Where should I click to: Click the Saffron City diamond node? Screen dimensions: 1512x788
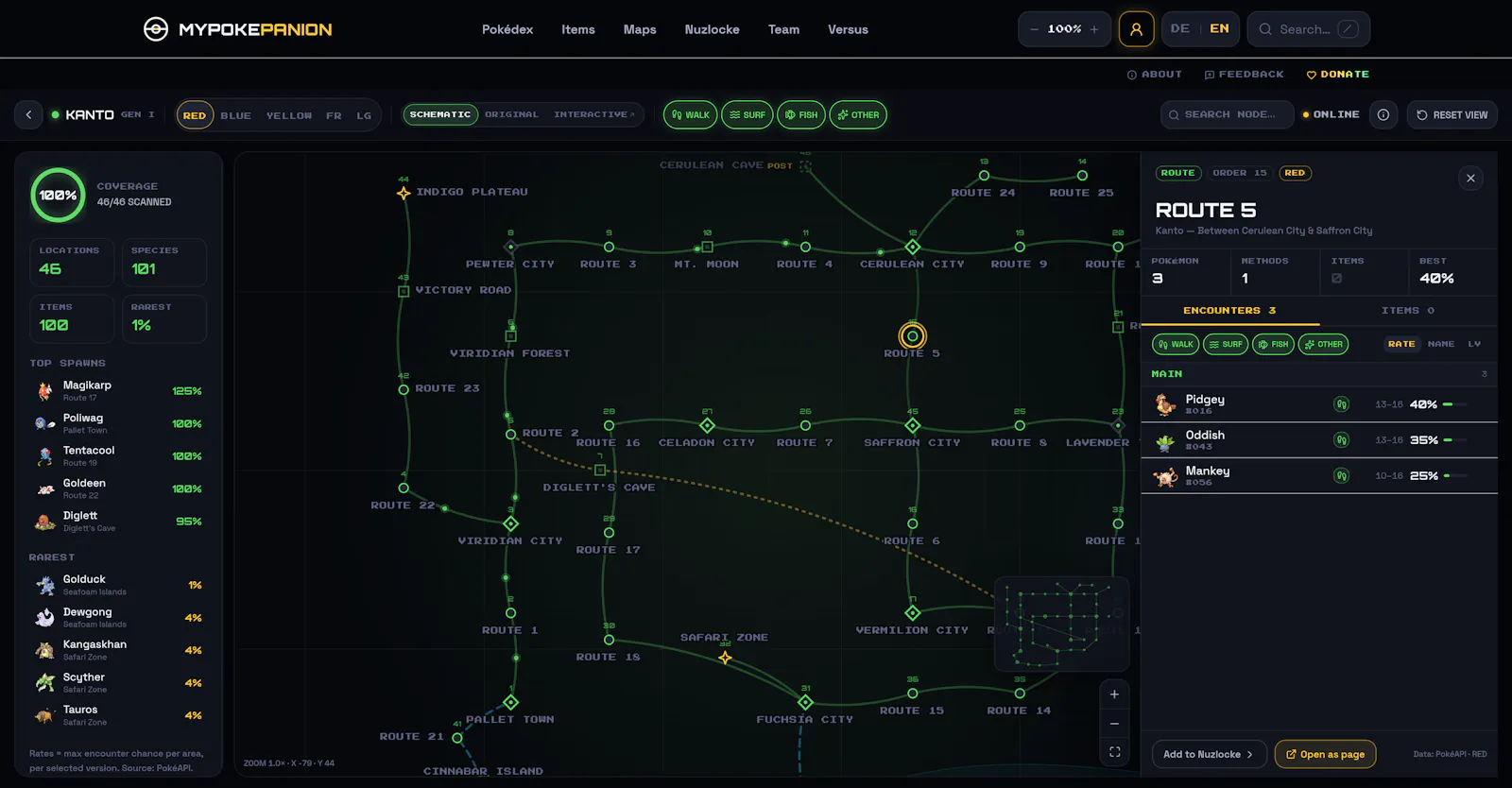tap(912, 425)
